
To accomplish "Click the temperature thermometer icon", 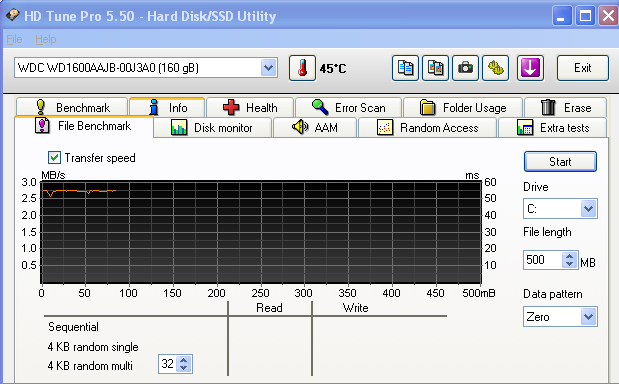I will 302,68.
